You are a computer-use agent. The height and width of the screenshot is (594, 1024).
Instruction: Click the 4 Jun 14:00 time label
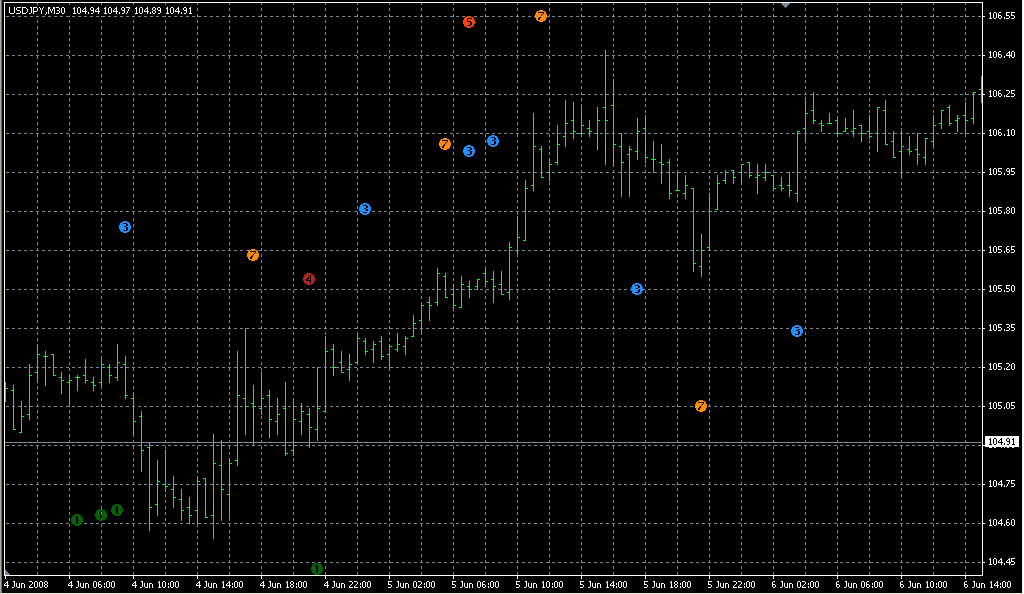click(219, 585)
